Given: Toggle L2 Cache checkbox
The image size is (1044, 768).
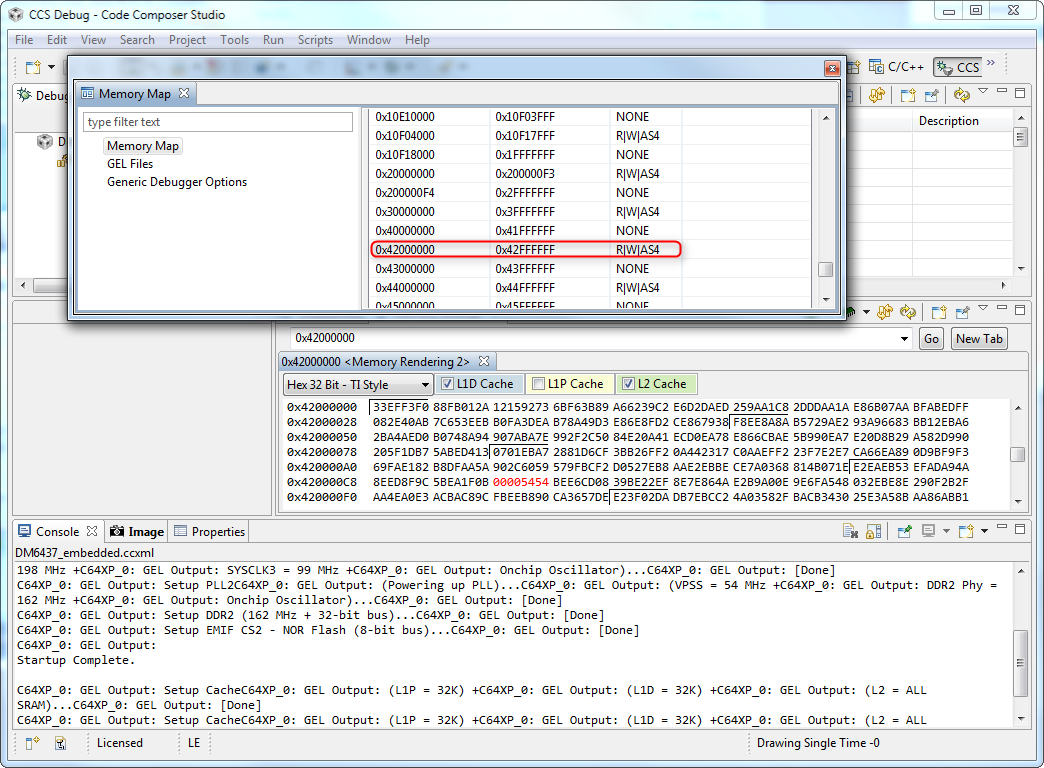Looking at the screenshot, I should [x=628, y=384].
